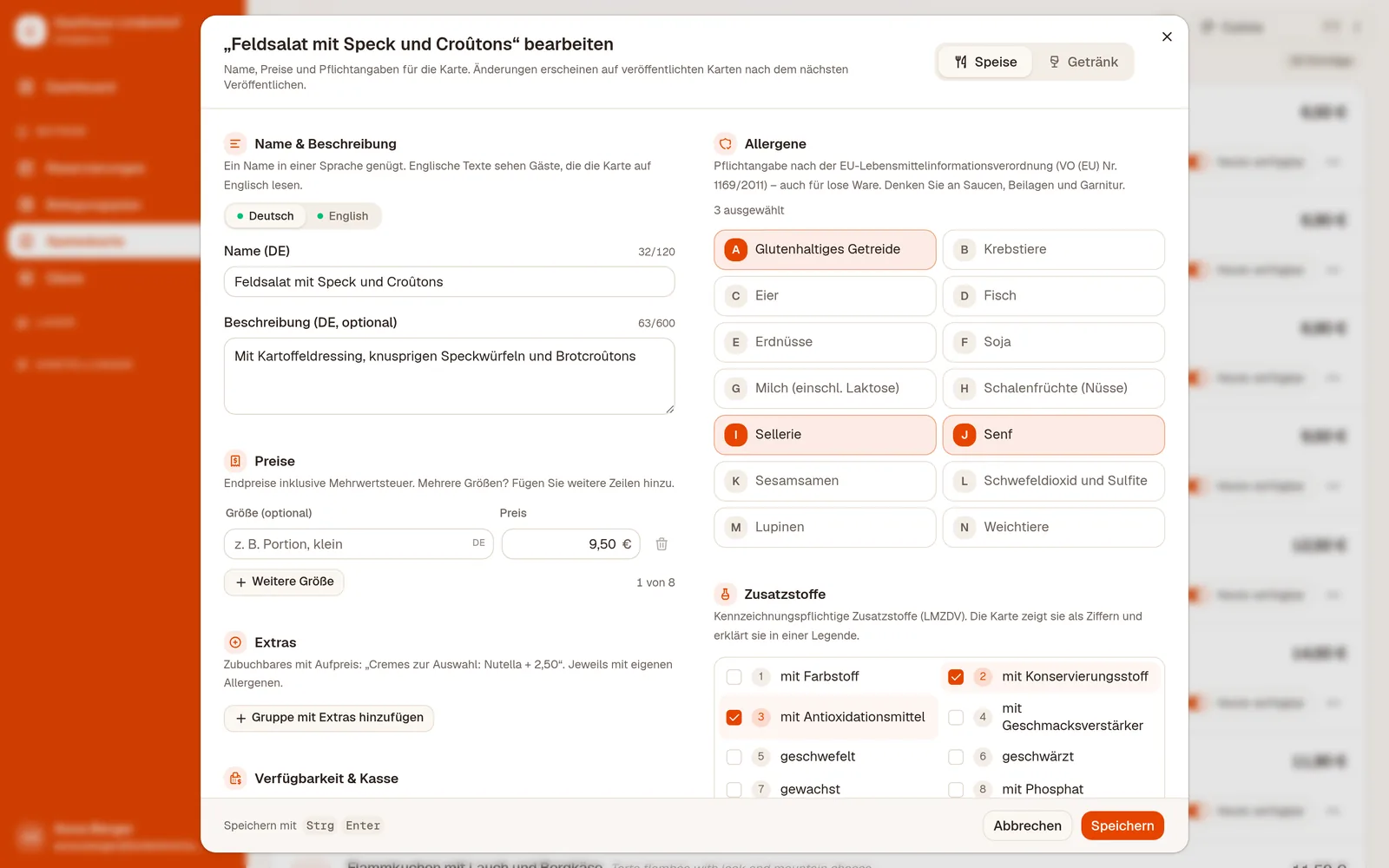The height and width of the screenshot is (868, 1389).
Task: Focus the Preis field showing 9,50 €
Action: pos(571,544)
